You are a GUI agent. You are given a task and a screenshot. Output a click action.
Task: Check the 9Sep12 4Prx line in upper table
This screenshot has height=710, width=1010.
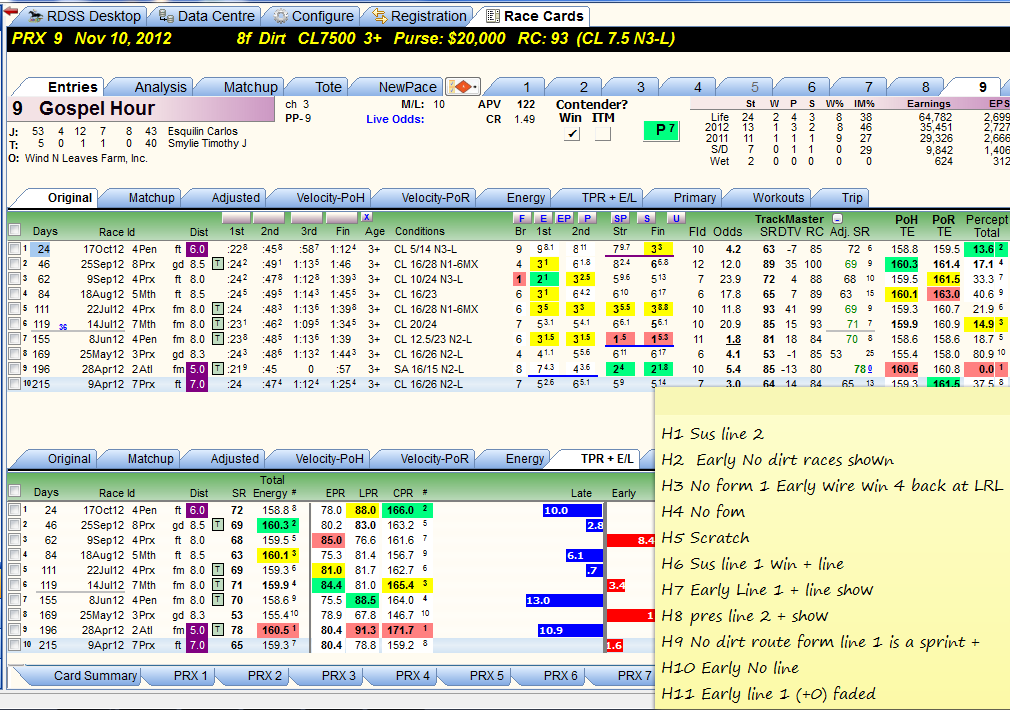(x=15, y=279)
